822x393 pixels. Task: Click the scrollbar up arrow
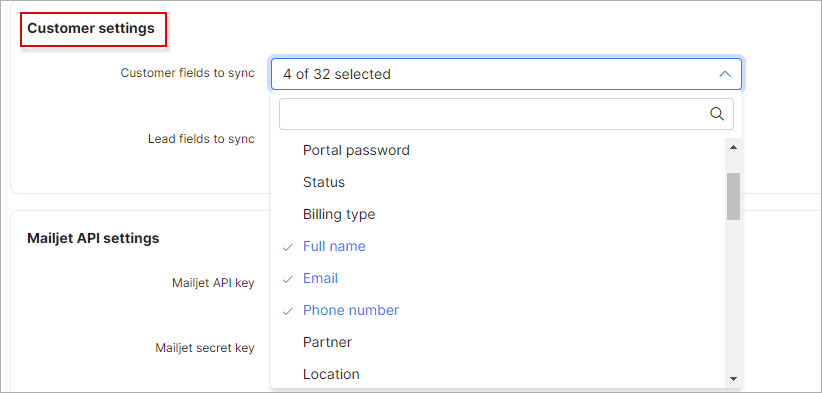pos(733,147)
